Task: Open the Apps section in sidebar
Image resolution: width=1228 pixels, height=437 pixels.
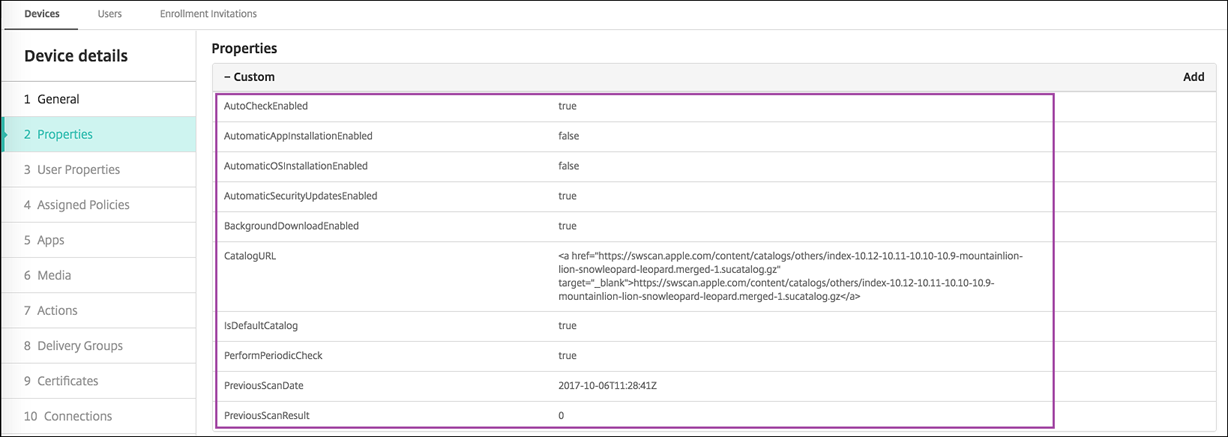Action: click(x=50, y=240)
